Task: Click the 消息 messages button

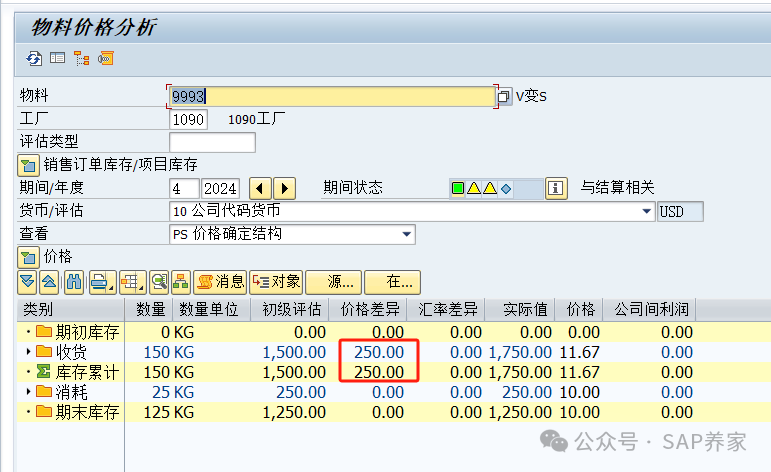Action: (x=221, y=282)
